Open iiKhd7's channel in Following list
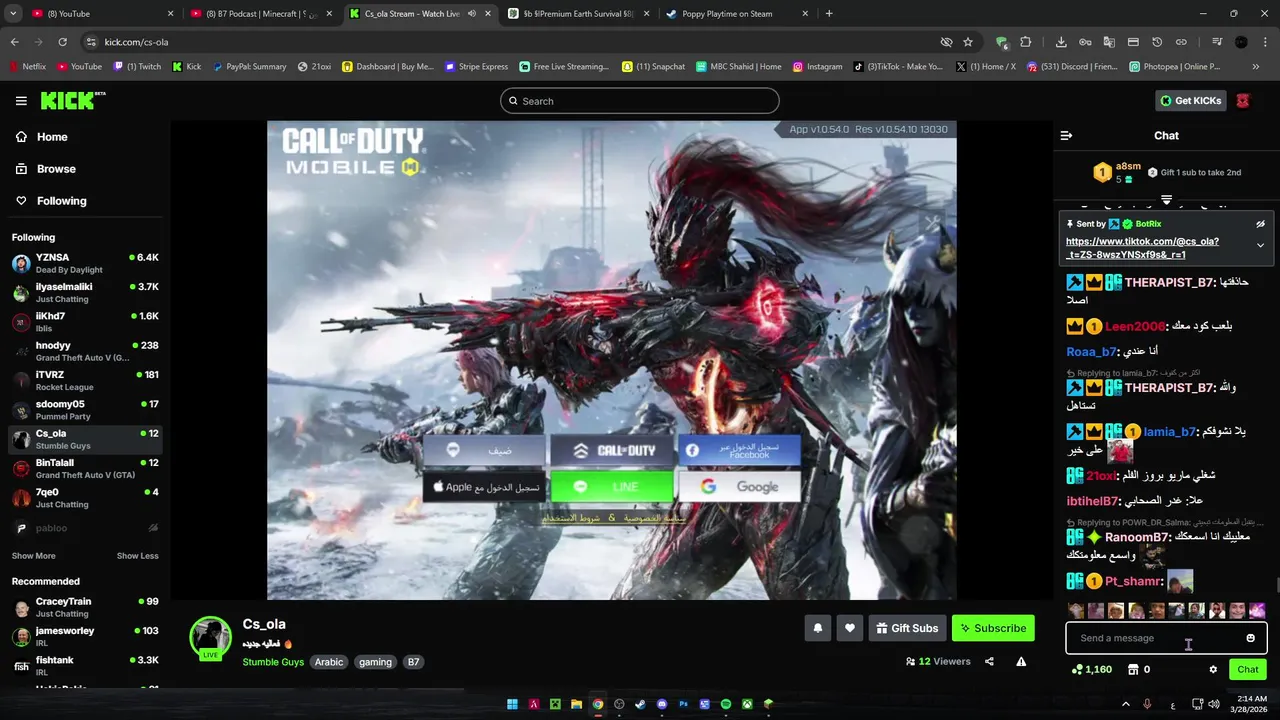The height and width of the screenshot is (720, 1280). pyautogui.click(x=85, y=322)
